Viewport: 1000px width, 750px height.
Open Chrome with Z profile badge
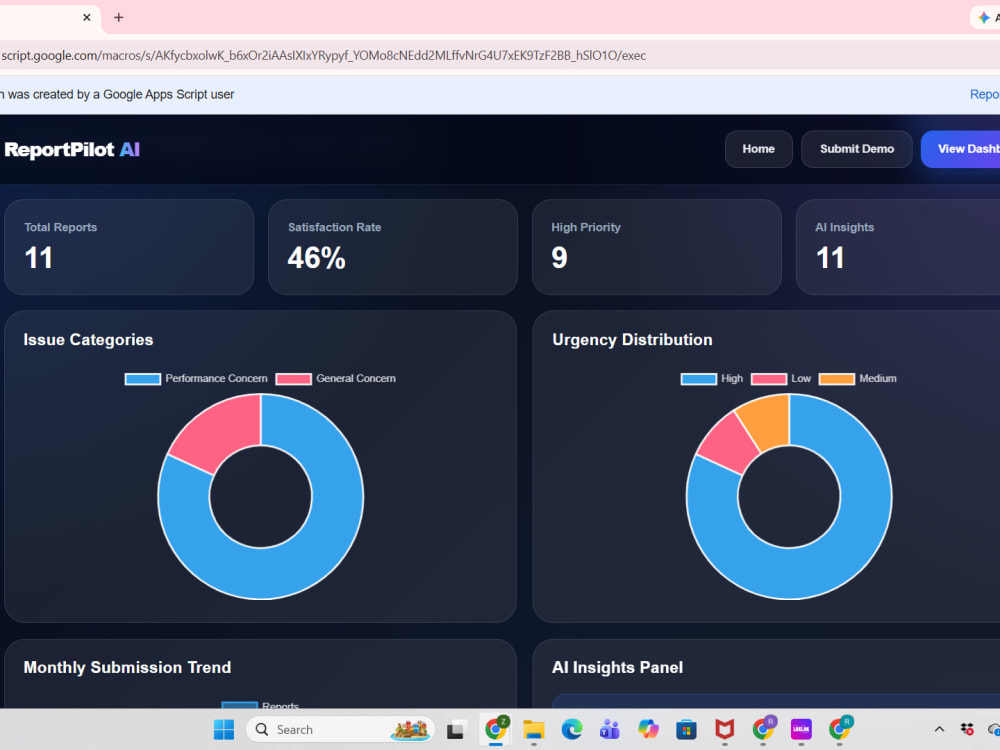click(x=496, y=728)
